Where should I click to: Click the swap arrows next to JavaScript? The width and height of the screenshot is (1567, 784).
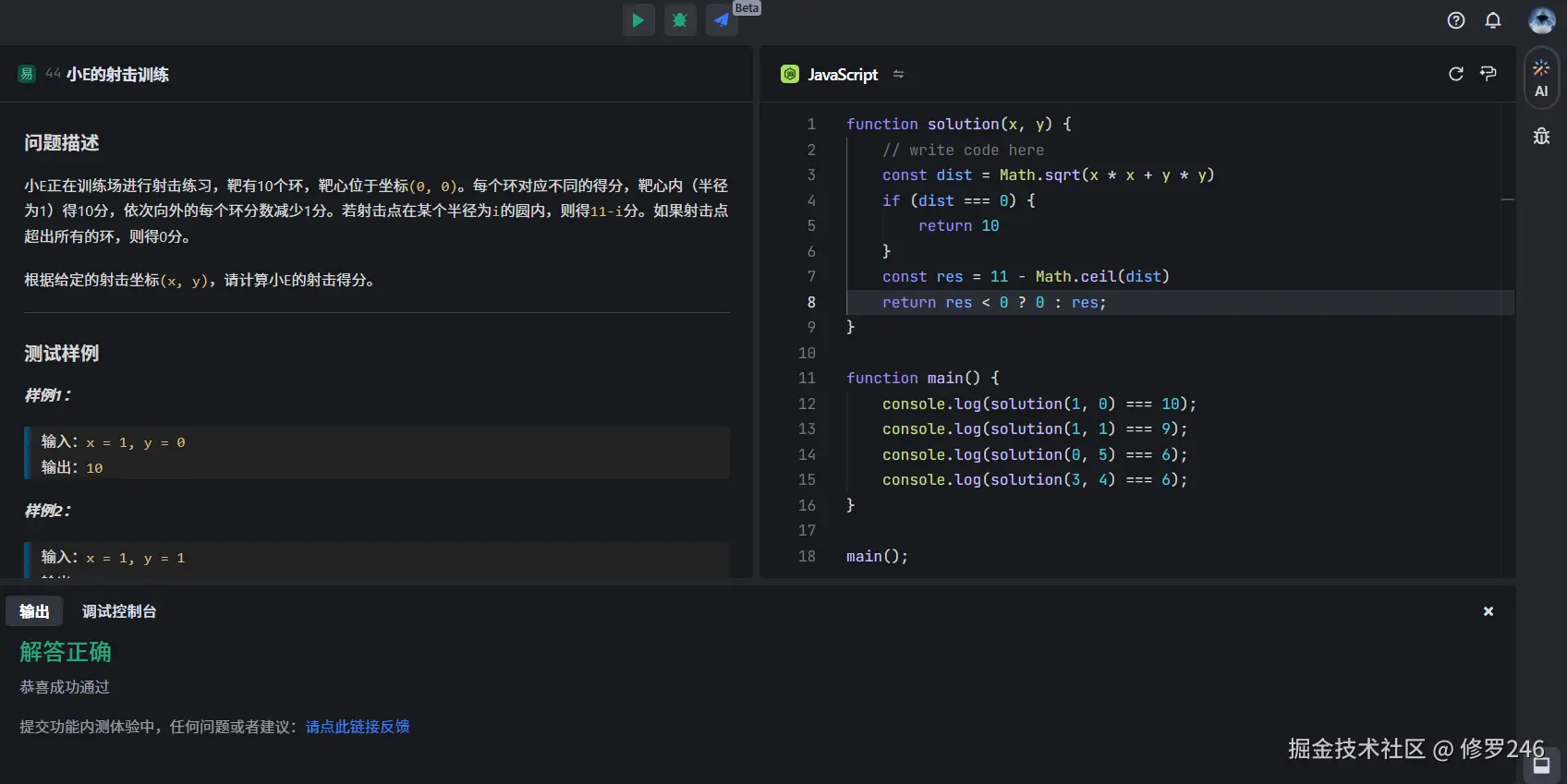point(898,75)
